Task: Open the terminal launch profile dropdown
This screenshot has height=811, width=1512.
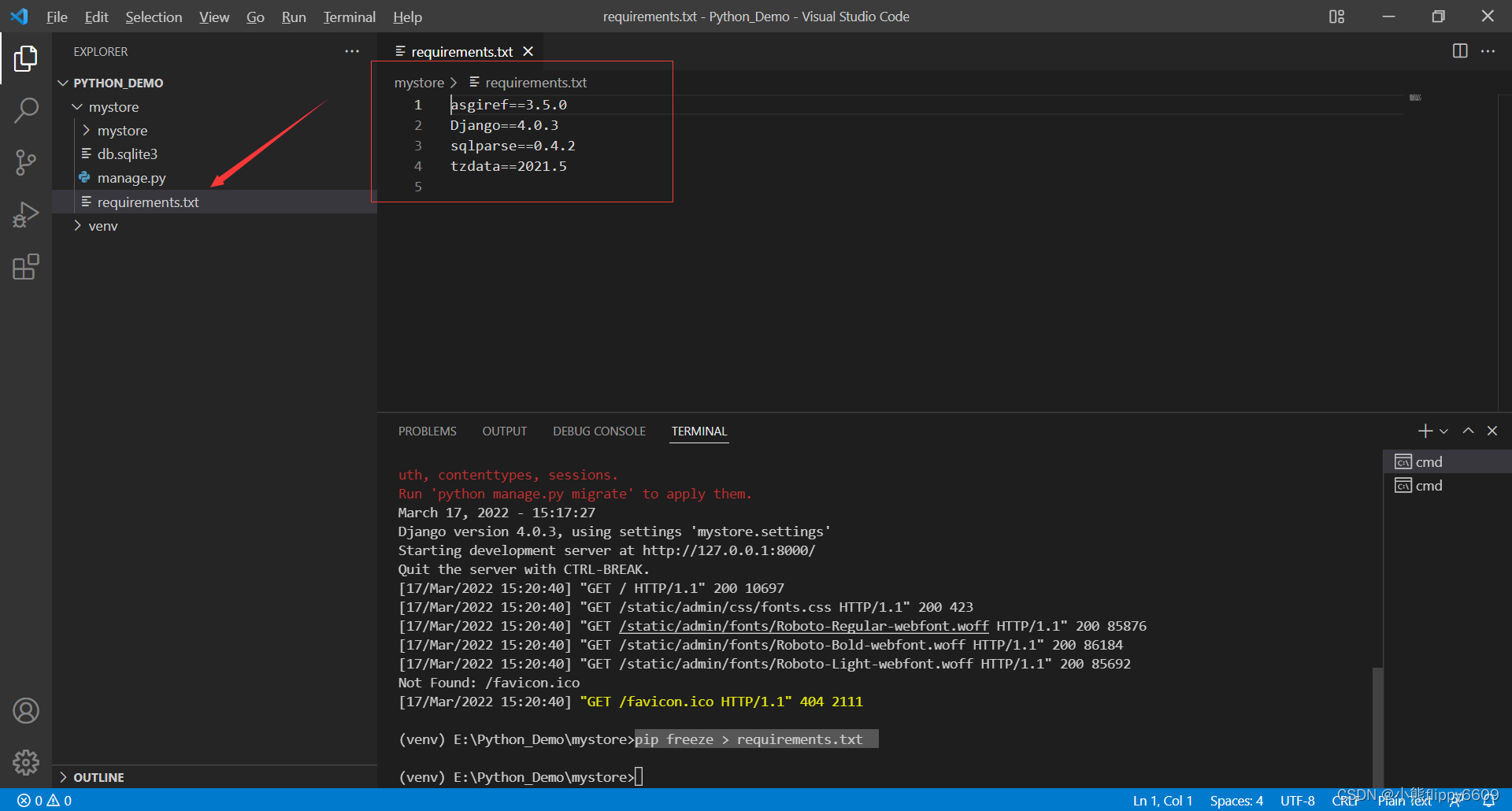Action: pyautogui.click(x=1443, y=431)
